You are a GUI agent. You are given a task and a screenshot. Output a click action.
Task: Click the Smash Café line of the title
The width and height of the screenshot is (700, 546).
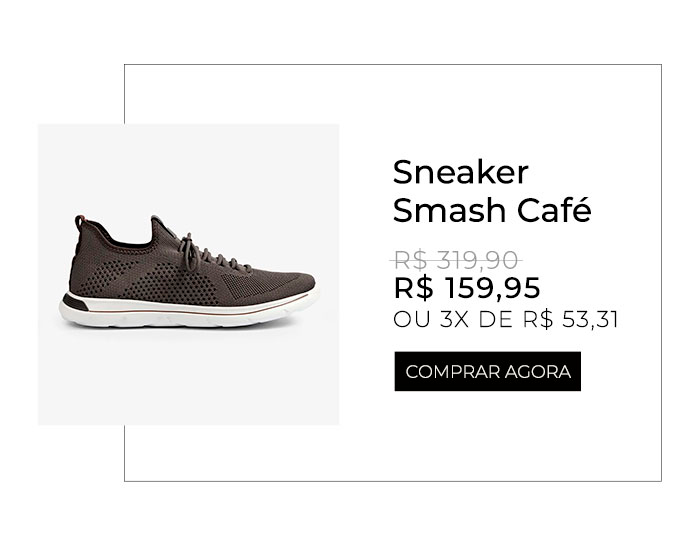click(492, 210)
